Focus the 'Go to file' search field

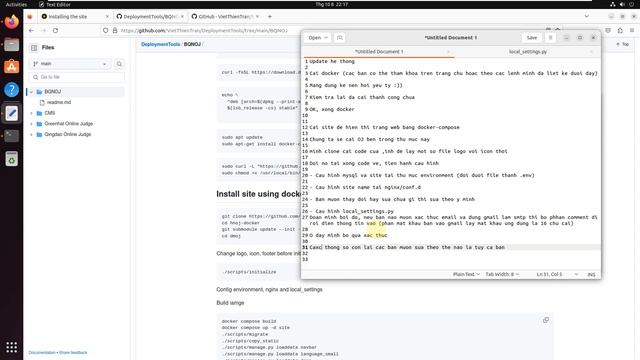coord(77,77)
